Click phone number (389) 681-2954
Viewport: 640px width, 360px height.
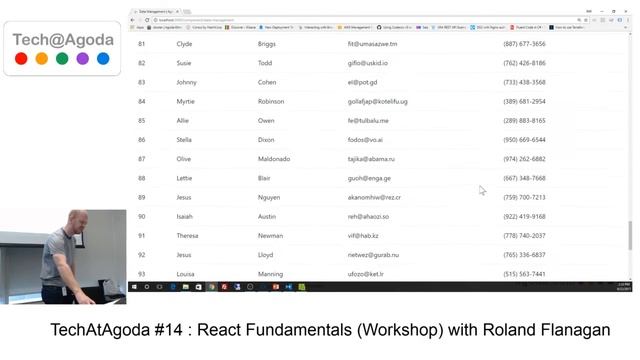point(524,101)
